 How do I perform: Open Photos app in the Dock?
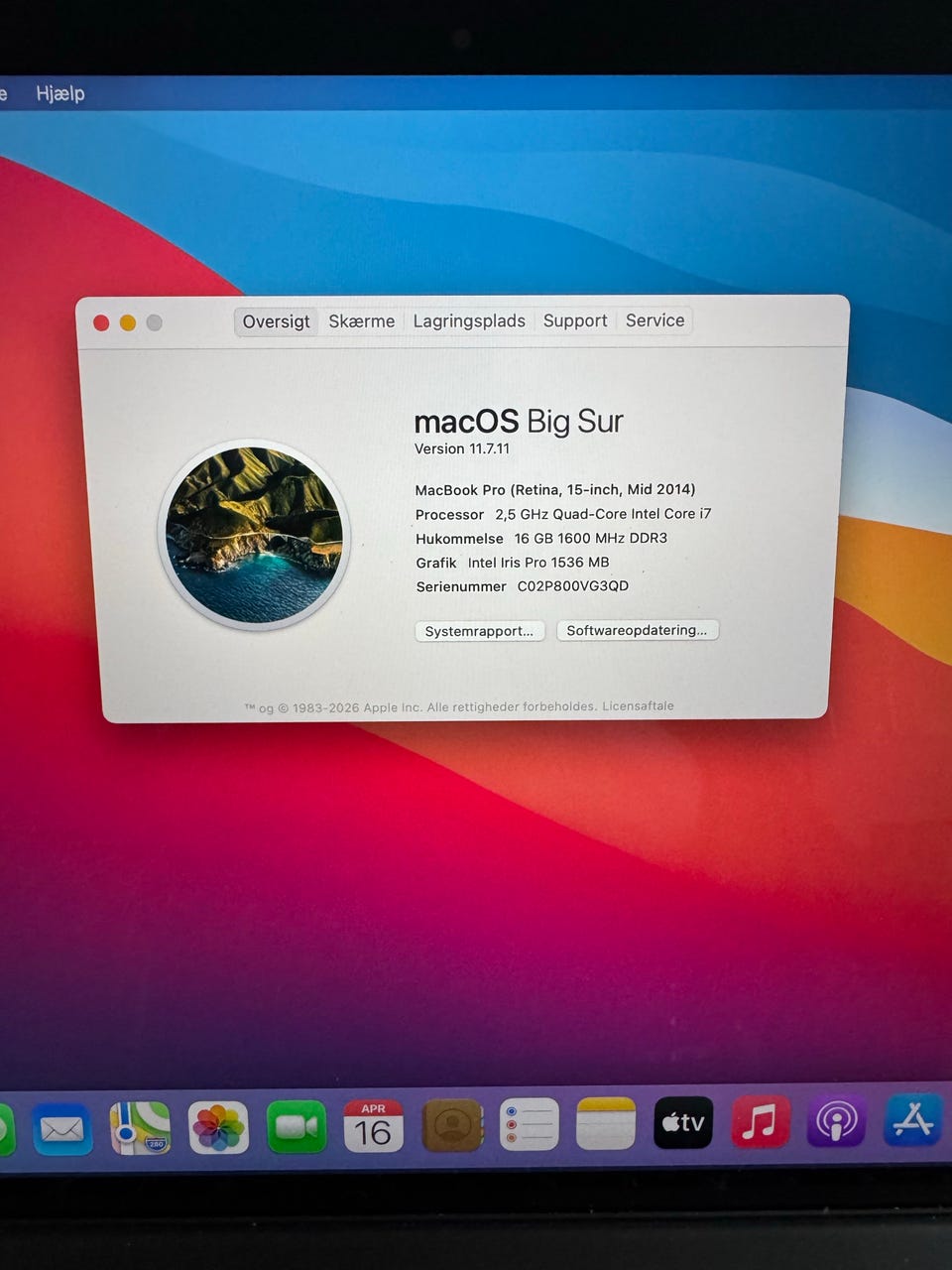218,1127
